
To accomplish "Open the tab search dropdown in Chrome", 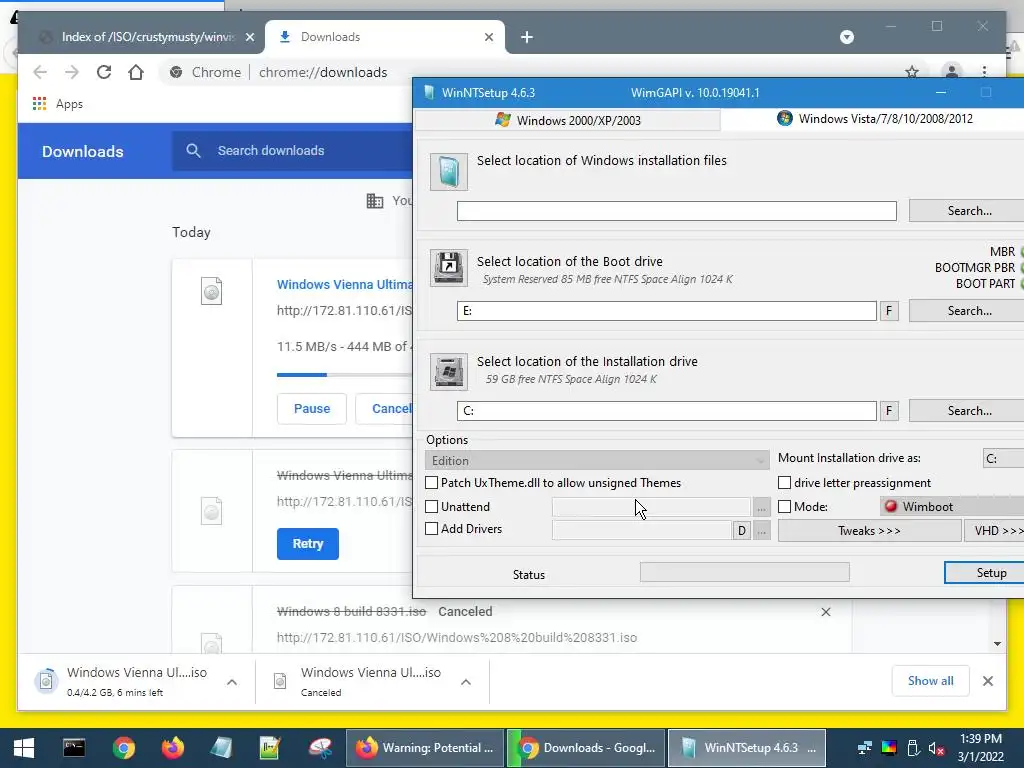I will (847, 37).
